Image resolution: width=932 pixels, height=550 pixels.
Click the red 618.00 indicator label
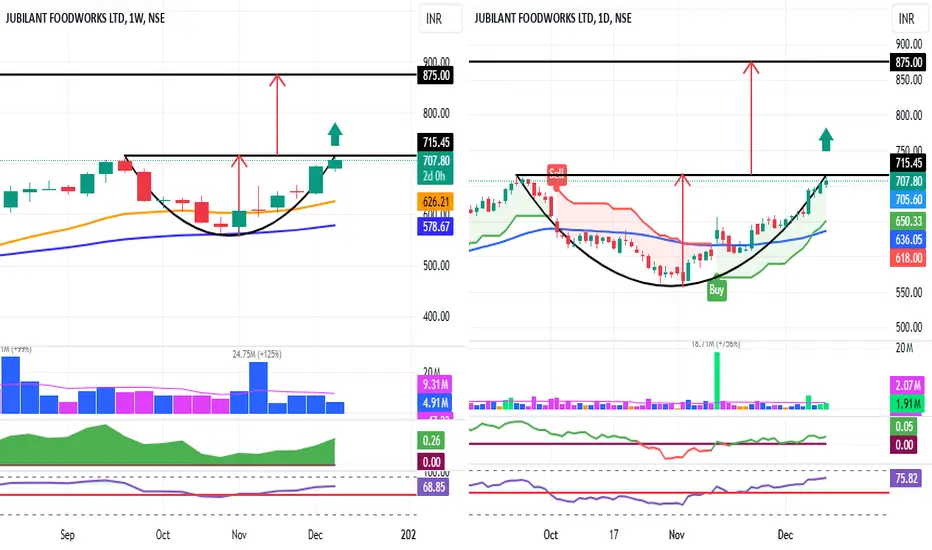[x=908, y=258]
